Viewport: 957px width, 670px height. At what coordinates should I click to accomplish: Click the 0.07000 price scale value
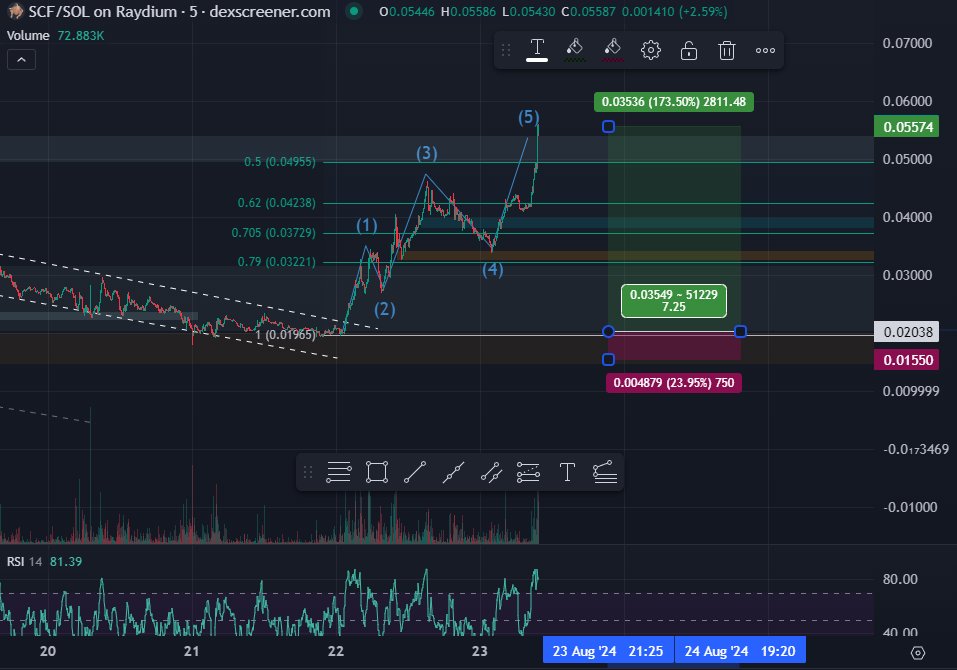[907, 43]
